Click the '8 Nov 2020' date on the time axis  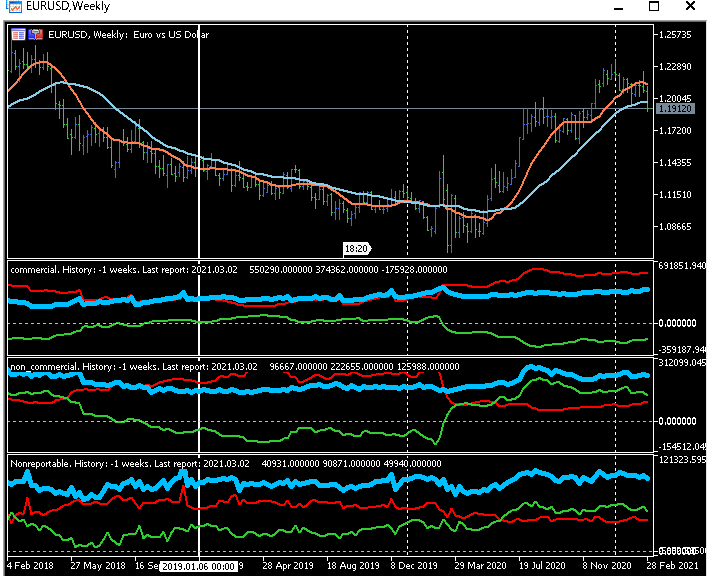point(606,566)
